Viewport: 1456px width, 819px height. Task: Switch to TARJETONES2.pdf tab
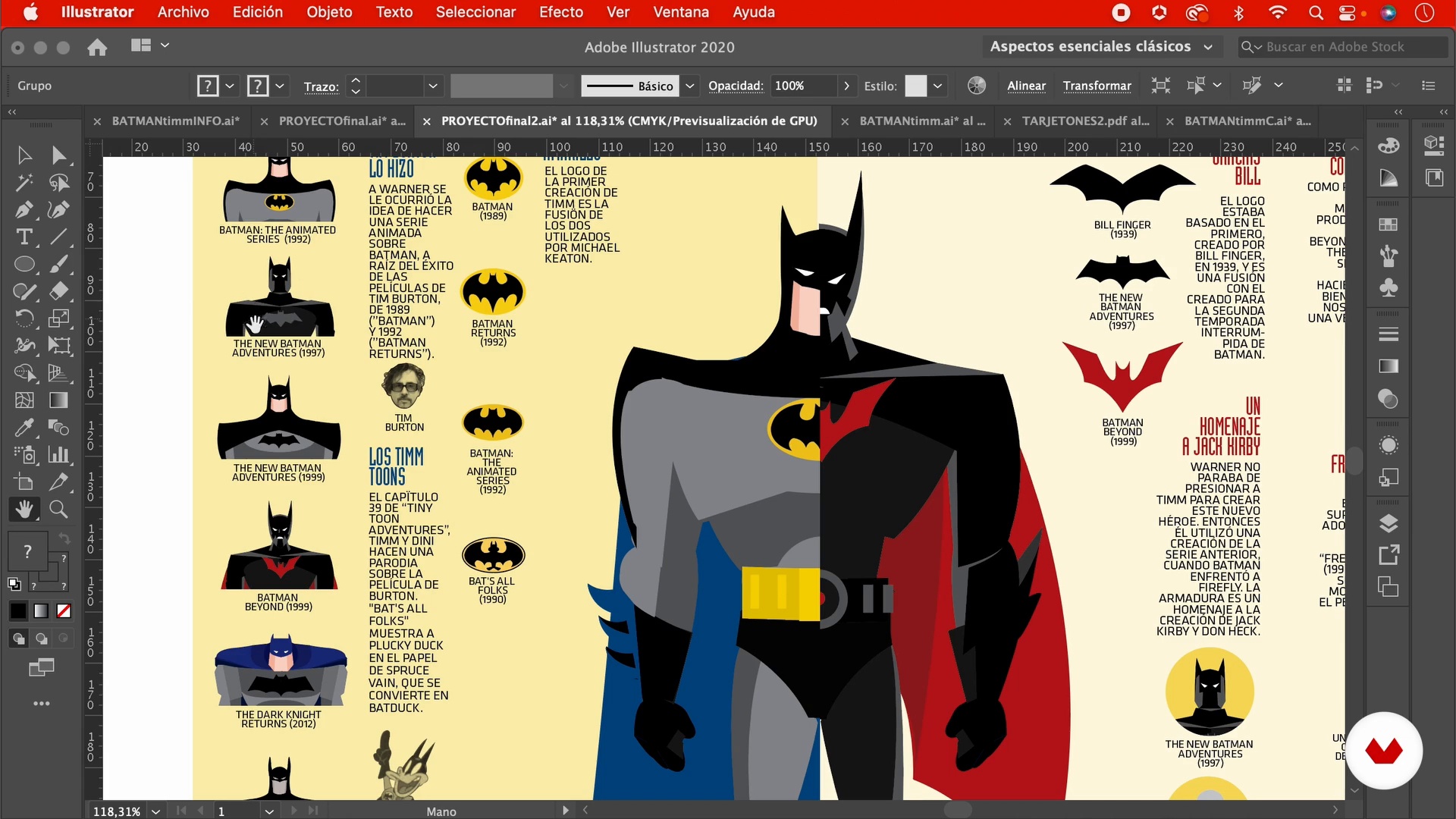[1085, 121]
